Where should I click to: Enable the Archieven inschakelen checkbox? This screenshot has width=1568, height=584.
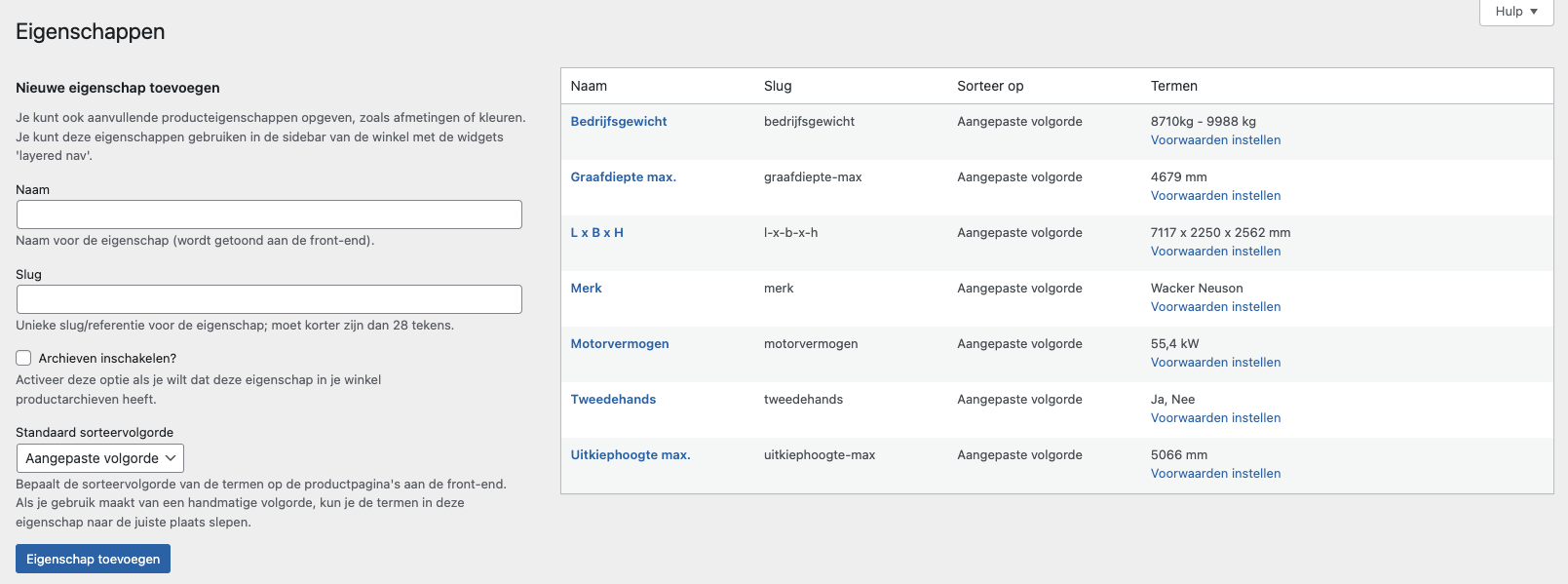click(24, 358)
